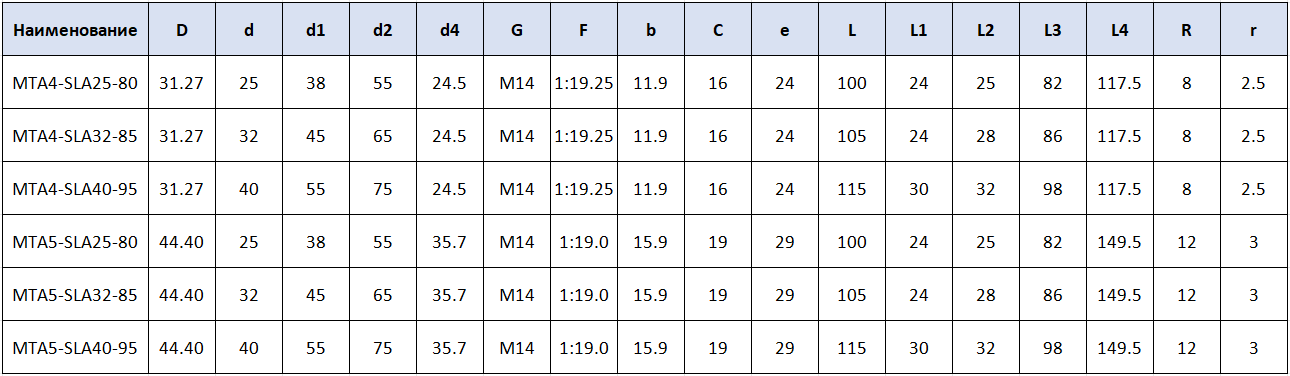The width and height of the screenshot is (1290, 376).
Task: Select the MTA5-SLA32-85 row name cell
Action: coord(75,295)
